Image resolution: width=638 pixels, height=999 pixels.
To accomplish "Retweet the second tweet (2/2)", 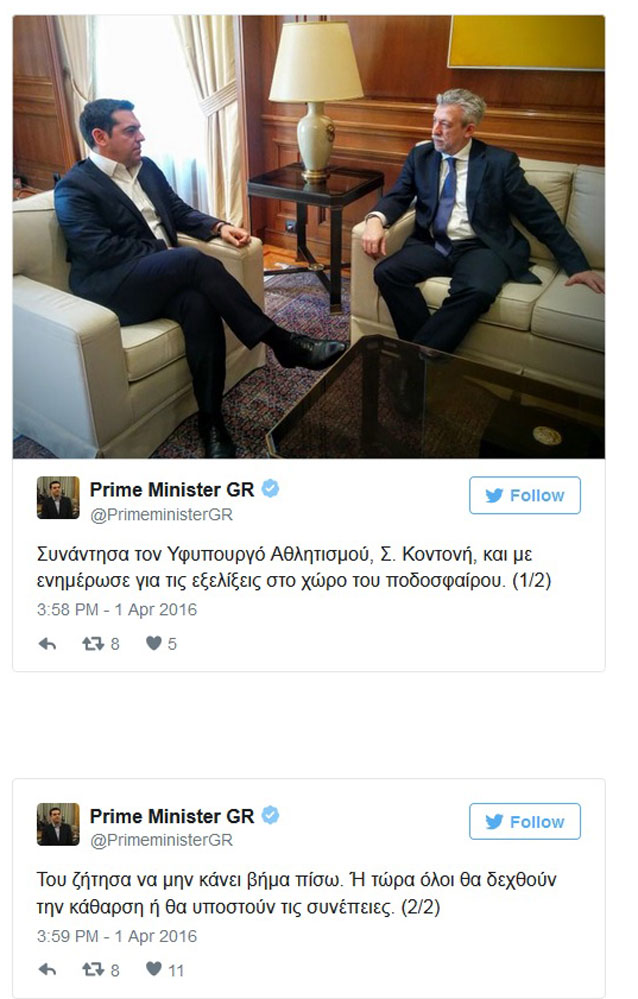I will pyautogui.click(x=93, y=970).
